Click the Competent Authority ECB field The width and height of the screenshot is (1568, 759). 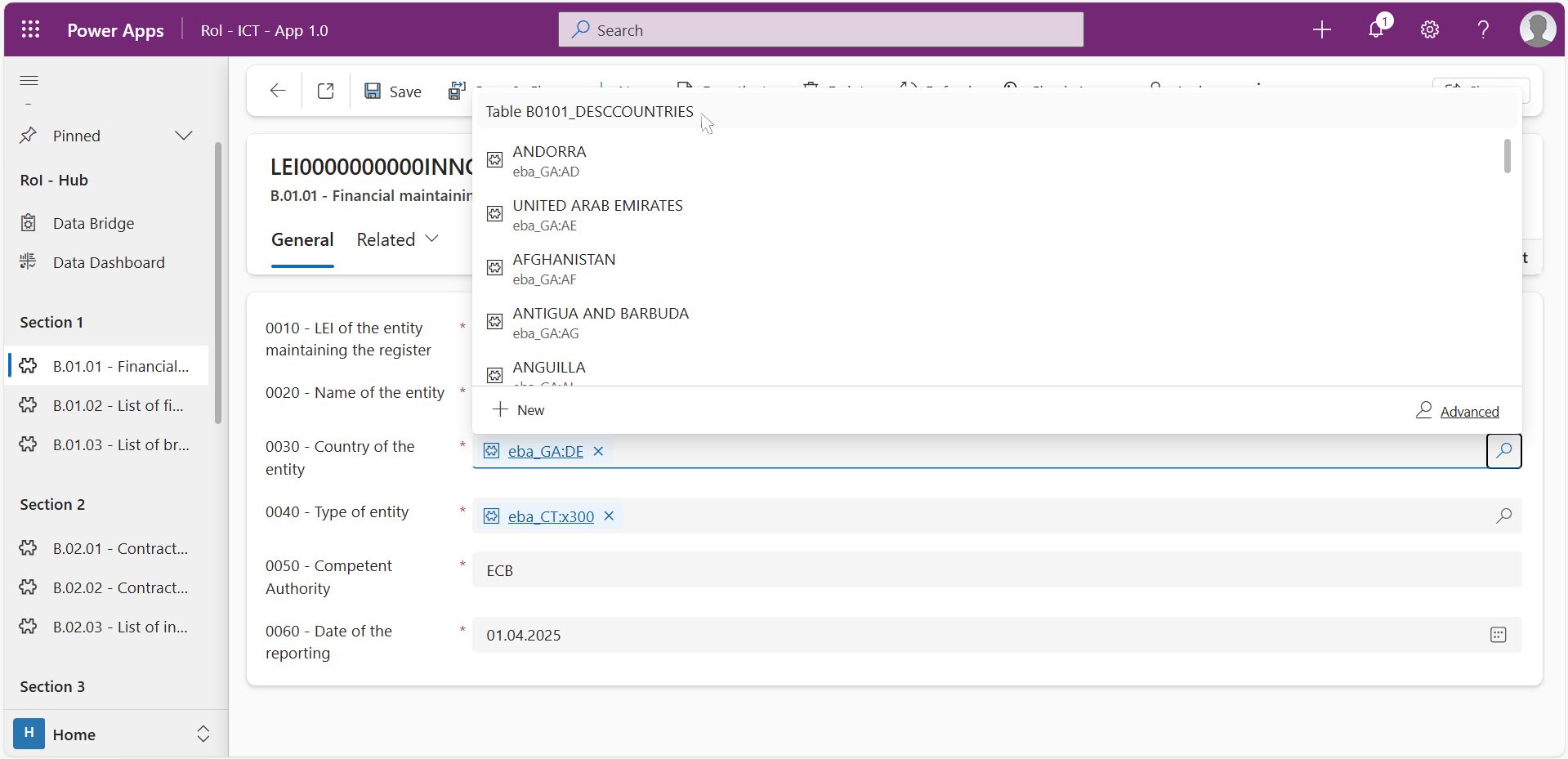[x=996, y=570]
